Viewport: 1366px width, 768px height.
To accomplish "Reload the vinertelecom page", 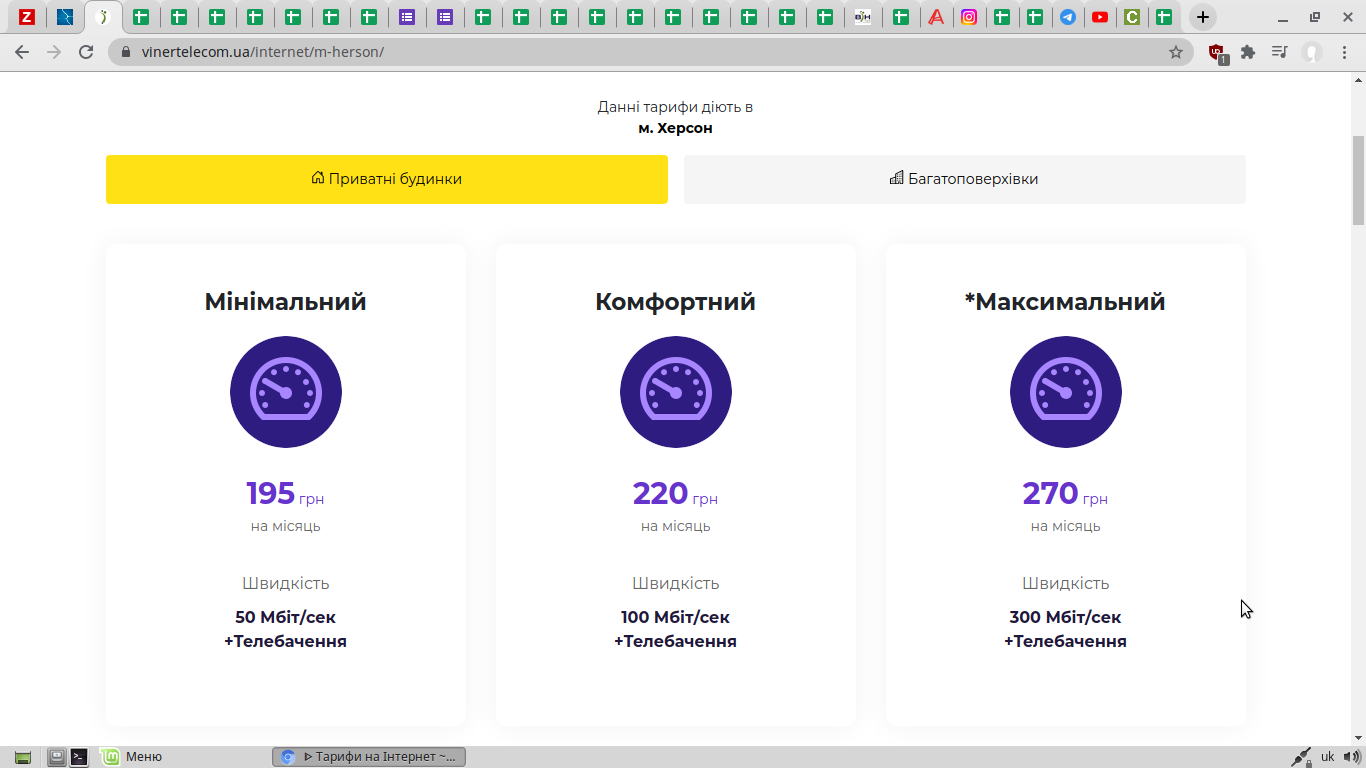I will 86,52.
